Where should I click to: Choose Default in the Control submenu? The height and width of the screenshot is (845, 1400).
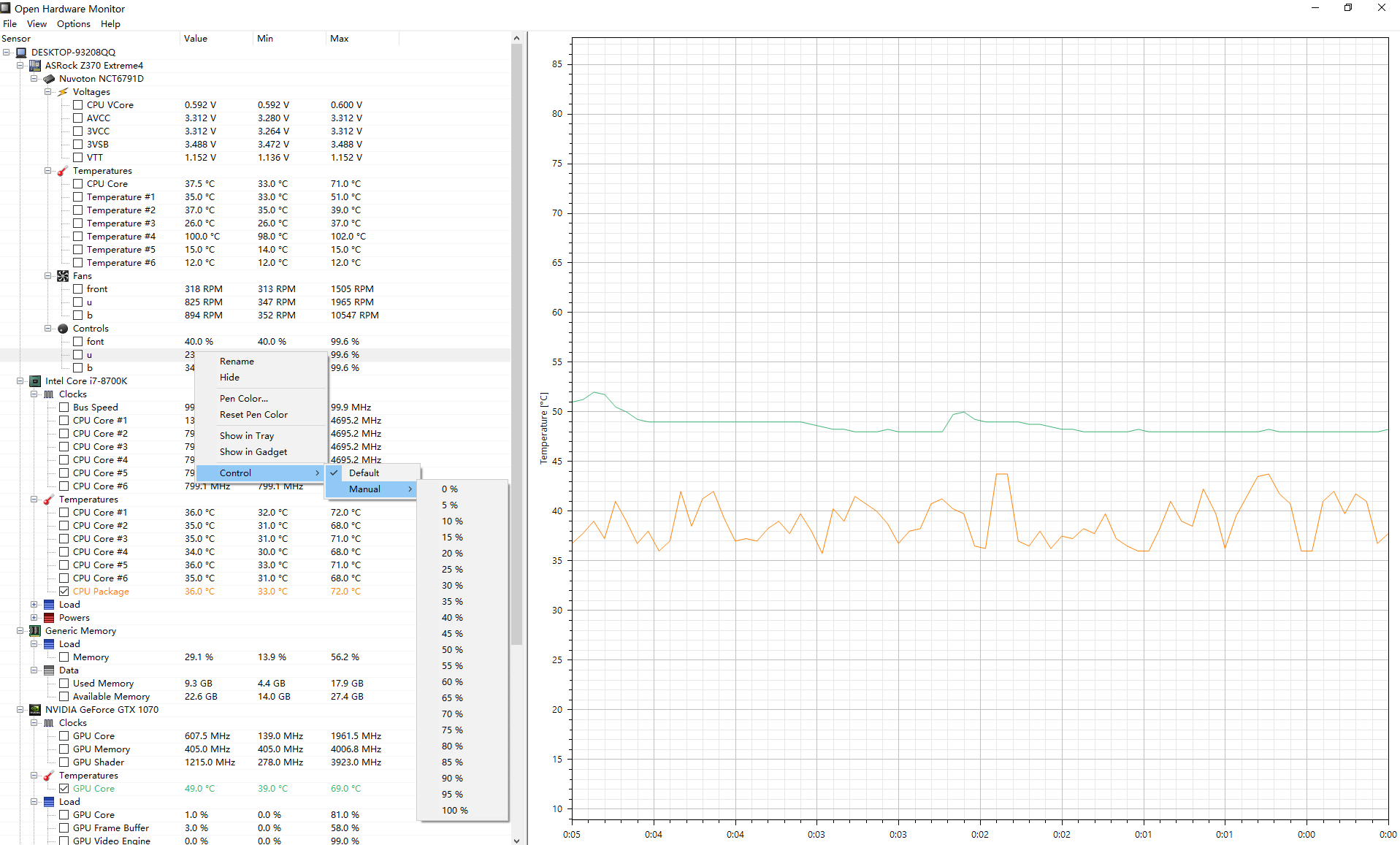[x=364, y=473]
